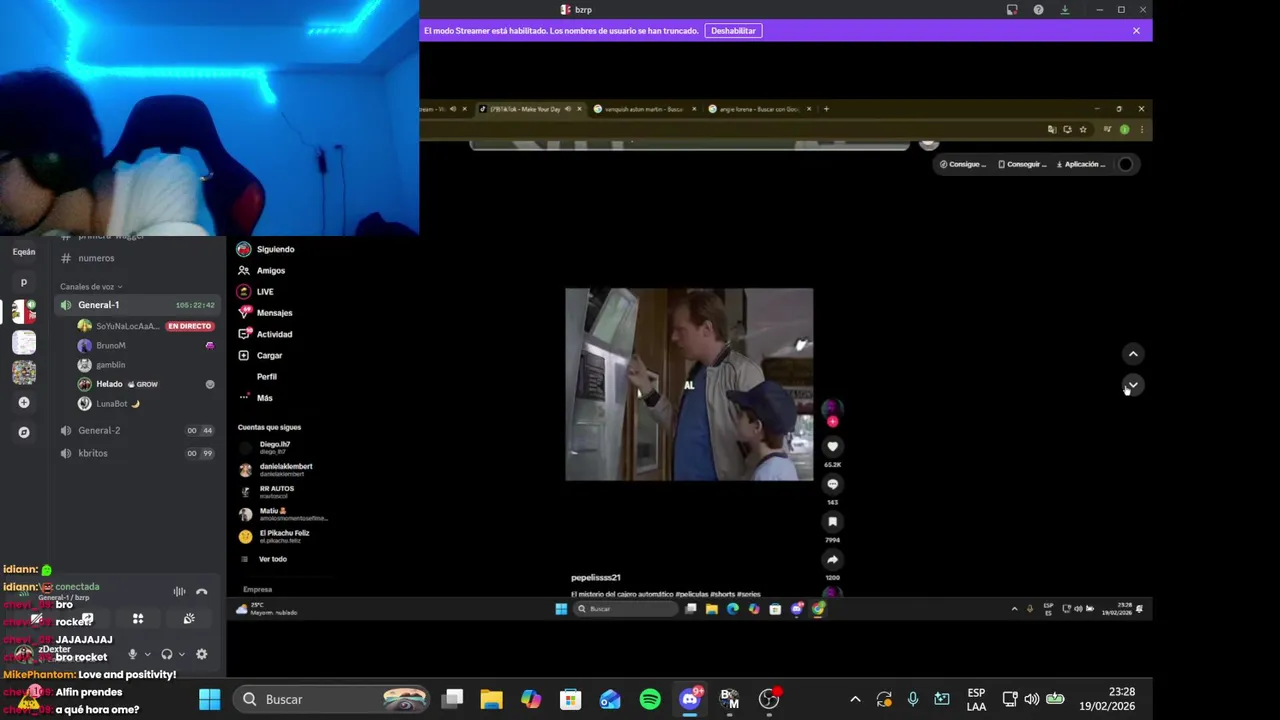The width and height of the screenshot is (1280, 720).
Task: Join the General-2 voice channel
Action: [138, 430]
